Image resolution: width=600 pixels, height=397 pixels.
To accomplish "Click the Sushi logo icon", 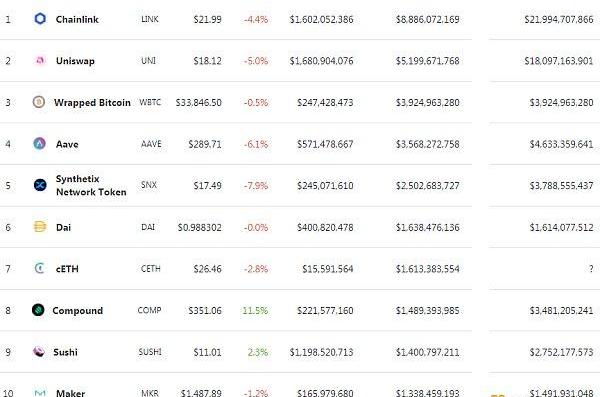I will (x=39, y=351).
